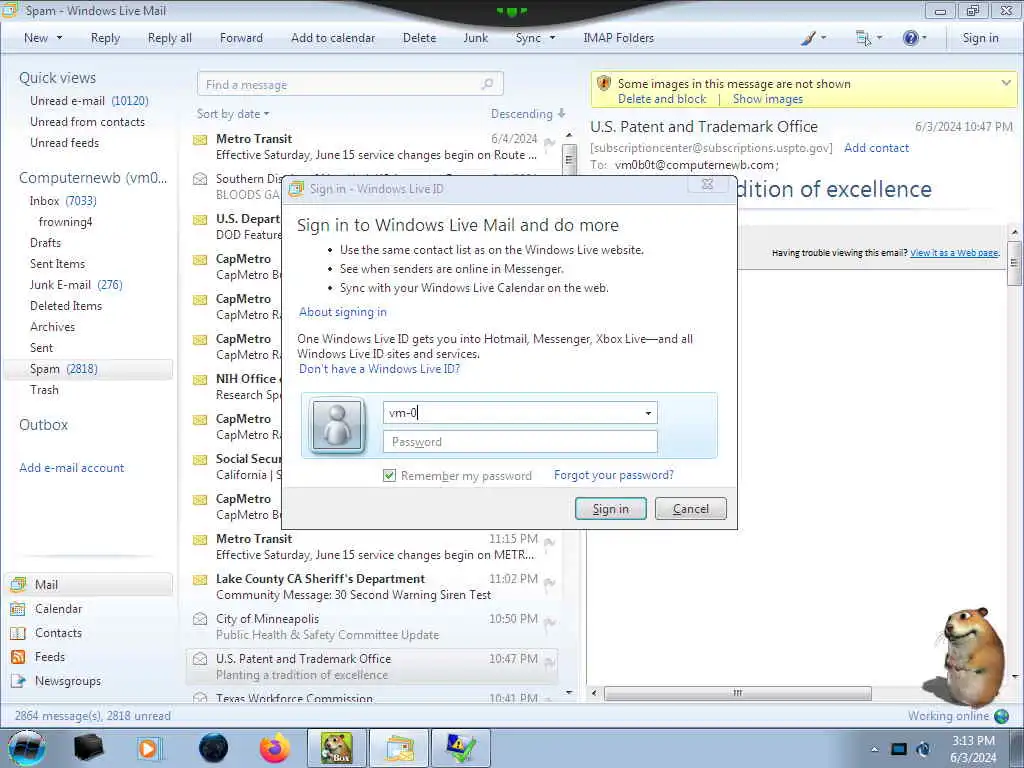Click the black box taskbar icon
1024x768 pixels.
(89, 748)
